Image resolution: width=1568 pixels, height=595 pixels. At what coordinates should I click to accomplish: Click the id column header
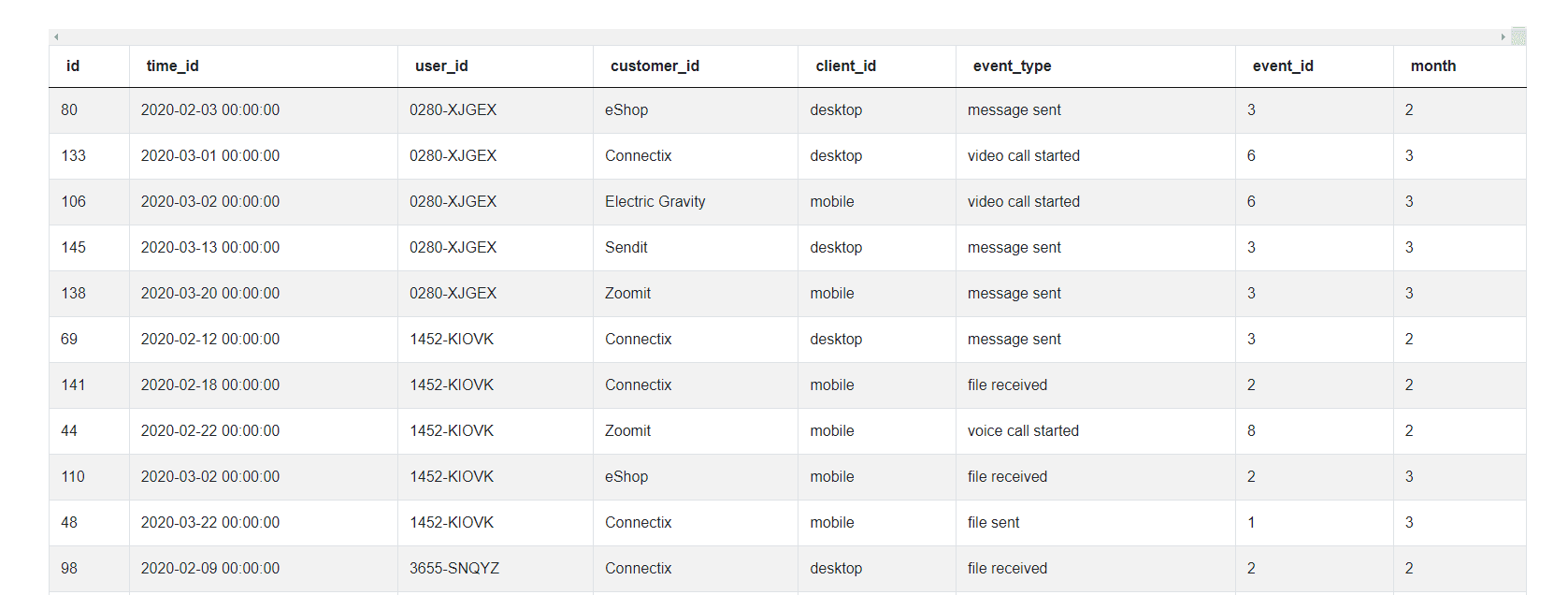[74, 65]
